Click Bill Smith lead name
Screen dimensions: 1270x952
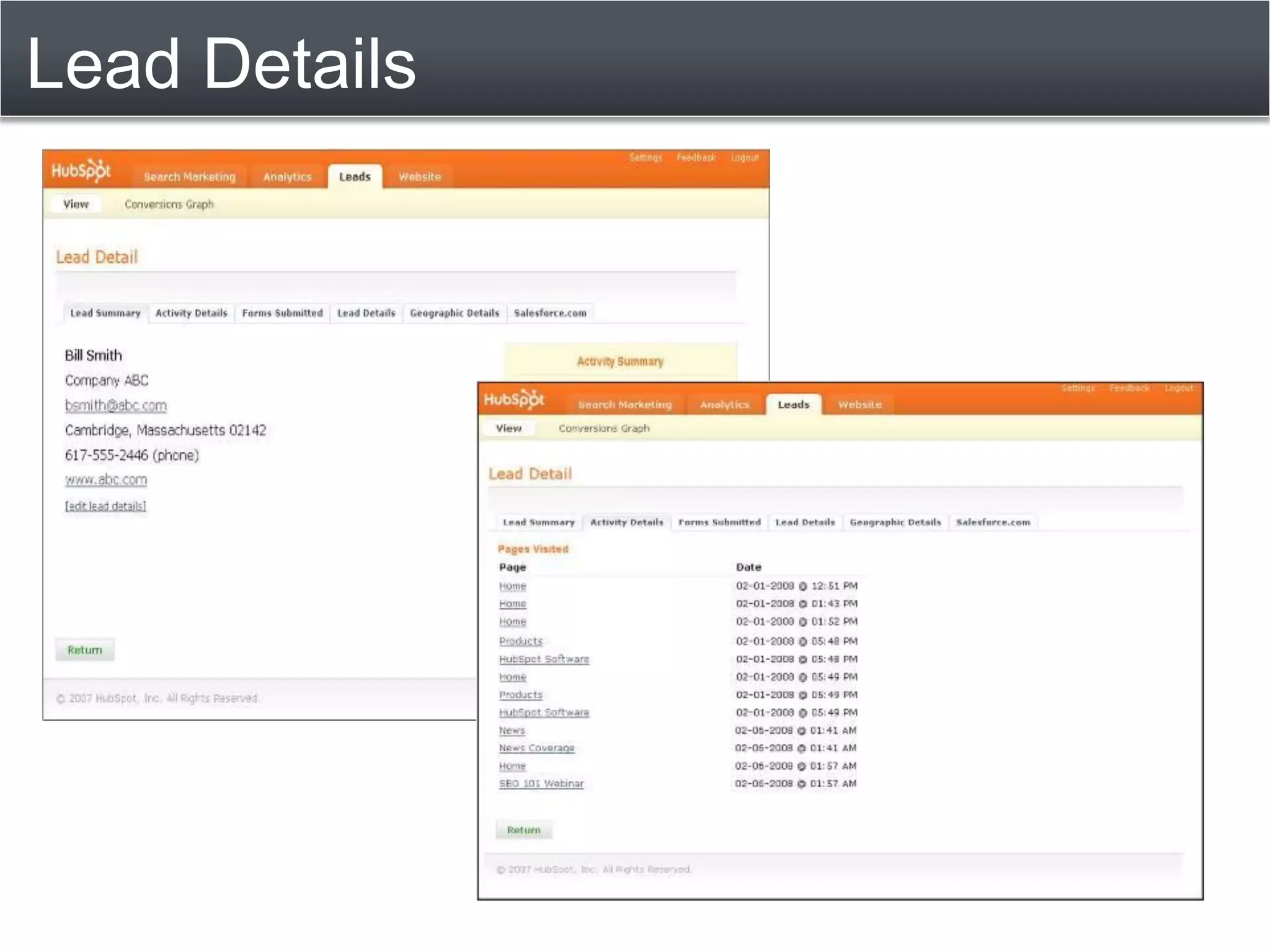pyautogui.click(x=94, y=355)
